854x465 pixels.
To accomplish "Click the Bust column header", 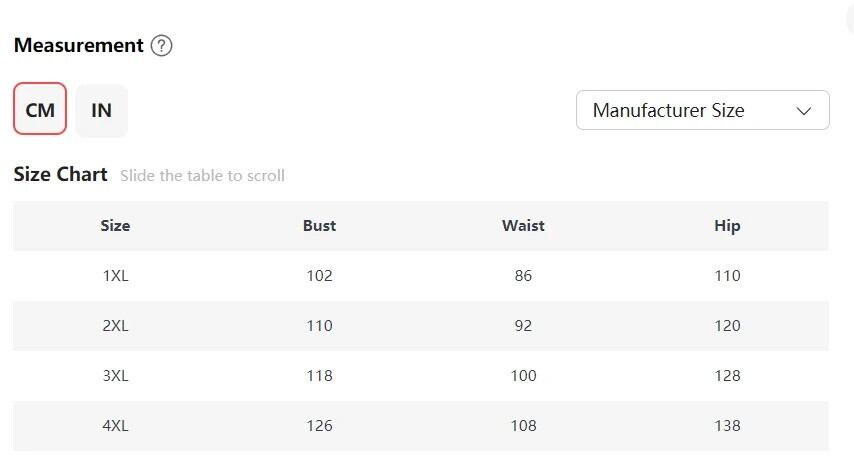I will tap(319, 226).
